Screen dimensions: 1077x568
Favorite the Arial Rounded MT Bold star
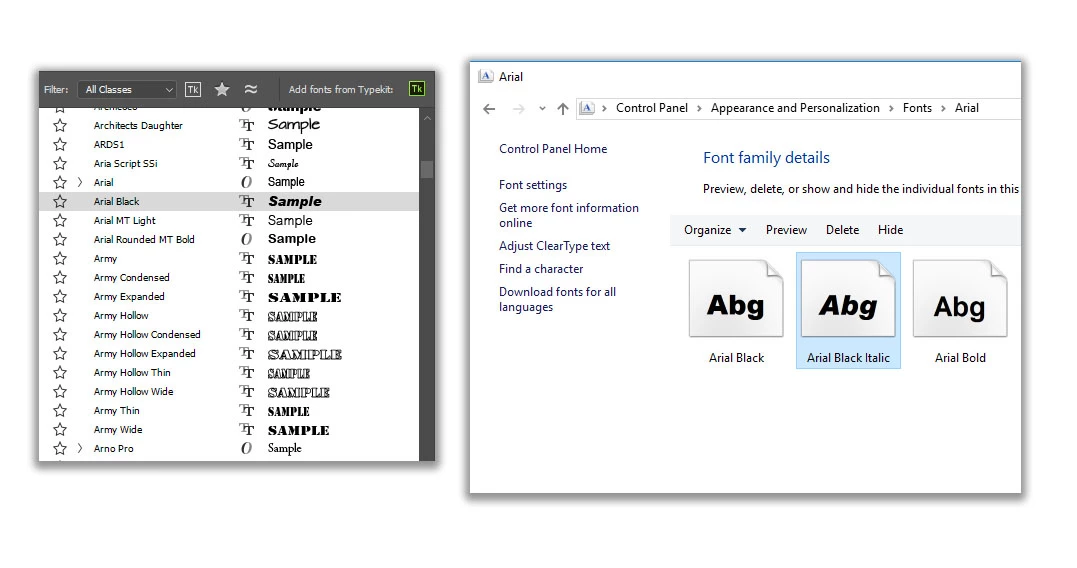[60, 240]
